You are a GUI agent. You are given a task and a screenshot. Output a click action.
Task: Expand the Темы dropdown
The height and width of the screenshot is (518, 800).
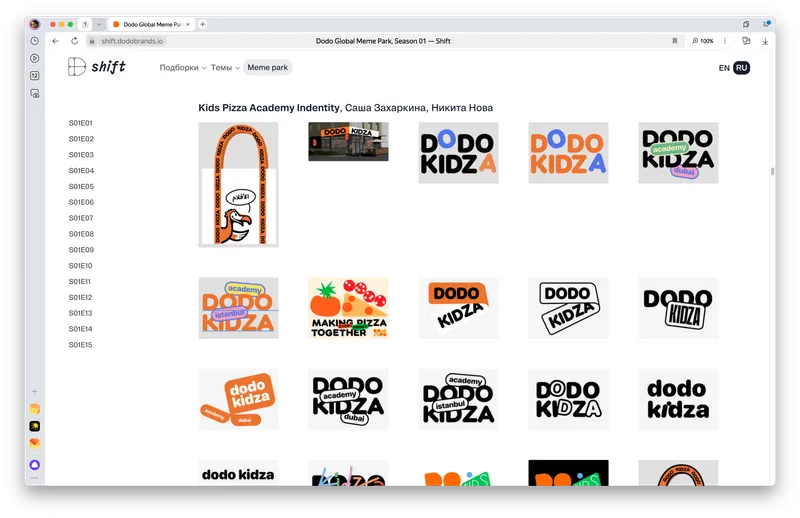click(225, 67)
